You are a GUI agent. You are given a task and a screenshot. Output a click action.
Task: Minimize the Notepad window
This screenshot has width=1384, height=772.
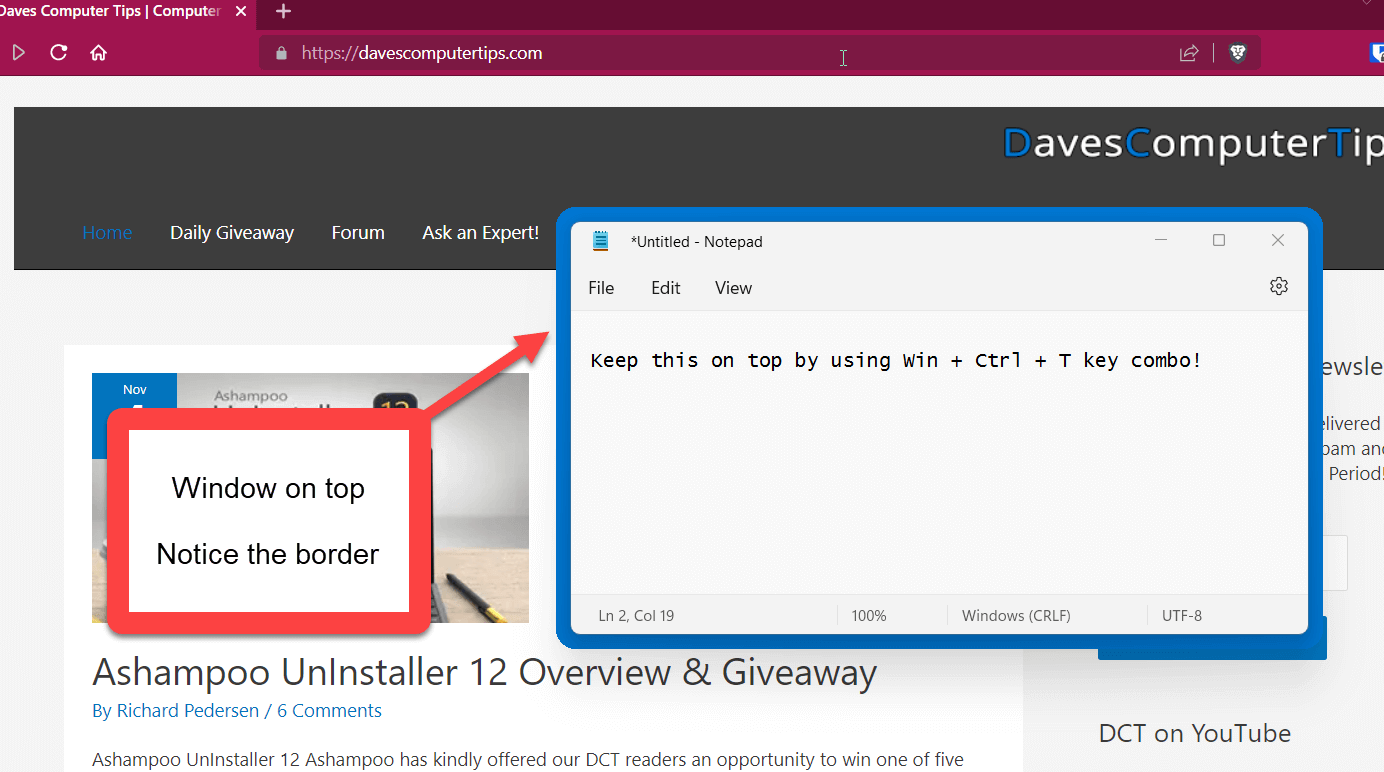point(1161,240)
